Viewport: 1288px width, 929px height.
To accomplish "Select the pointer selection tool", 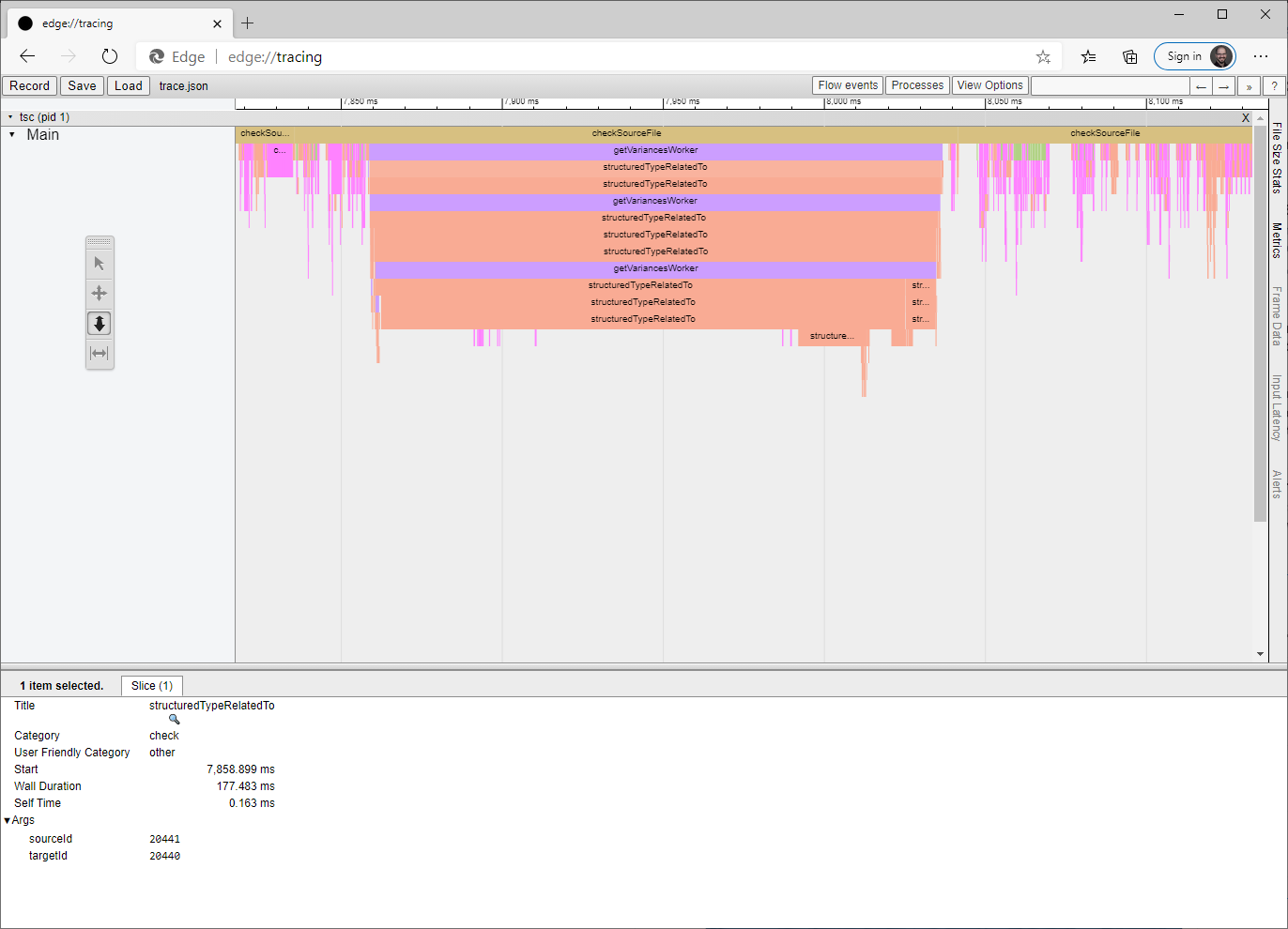I will (x=100, y=264).
